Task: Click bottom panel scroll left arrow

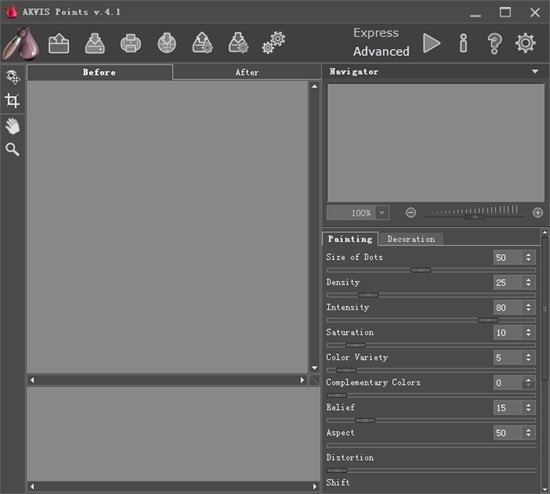Action: click(33, 486)
